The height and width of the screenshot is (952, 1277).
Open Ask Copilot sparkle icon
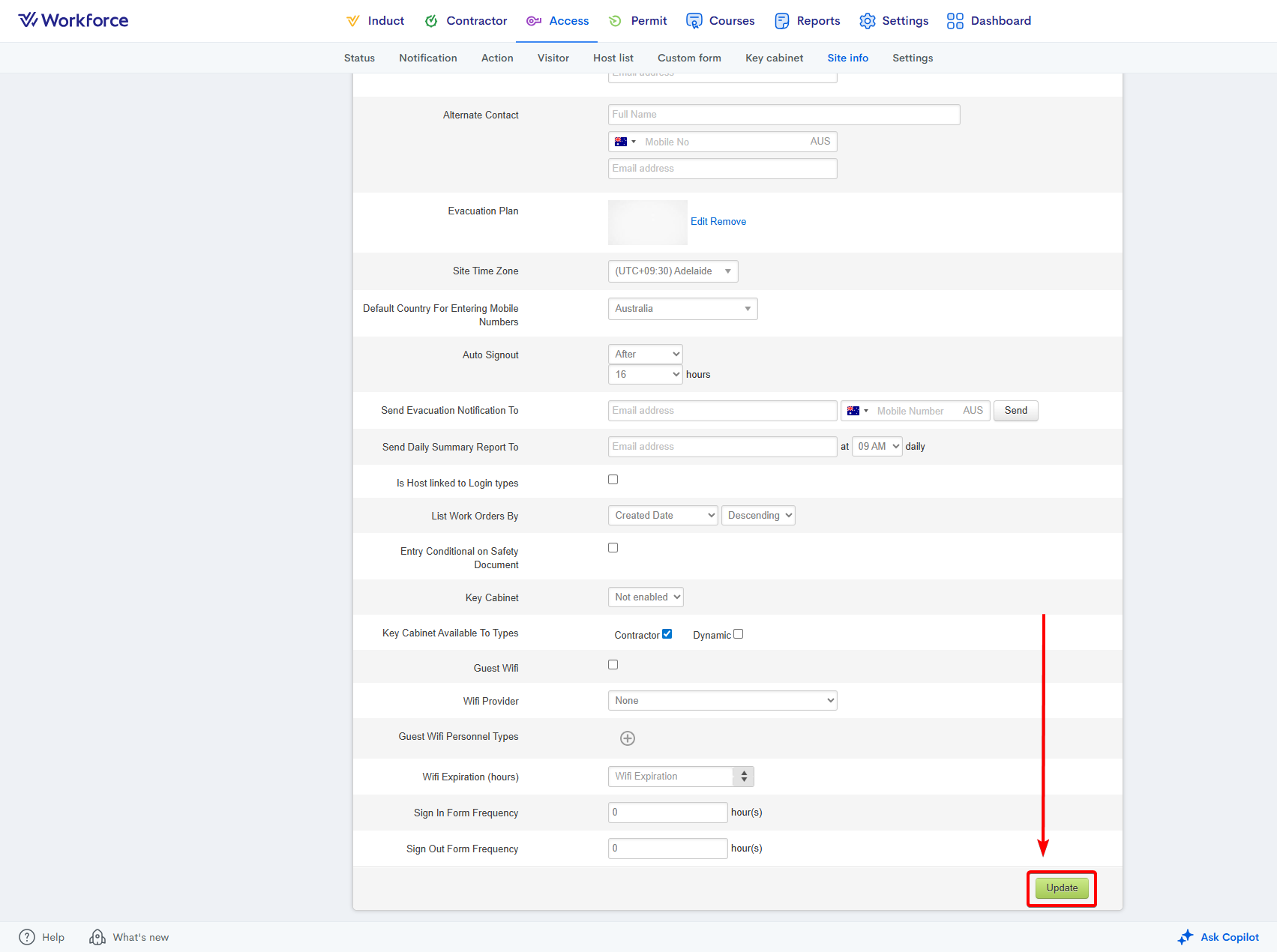tap(1185, 937)
